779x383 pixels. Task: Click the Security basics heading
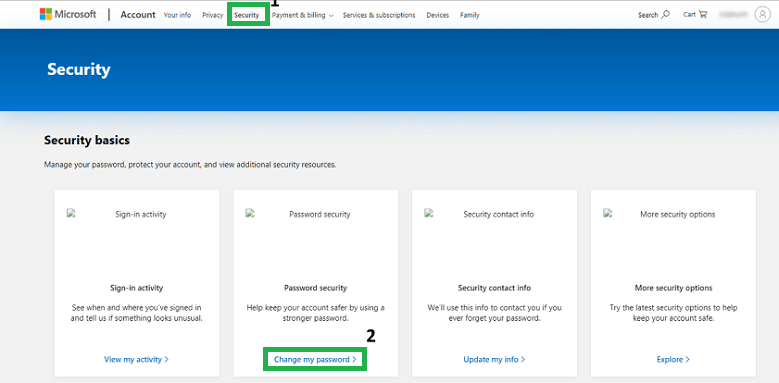(87, 141)
